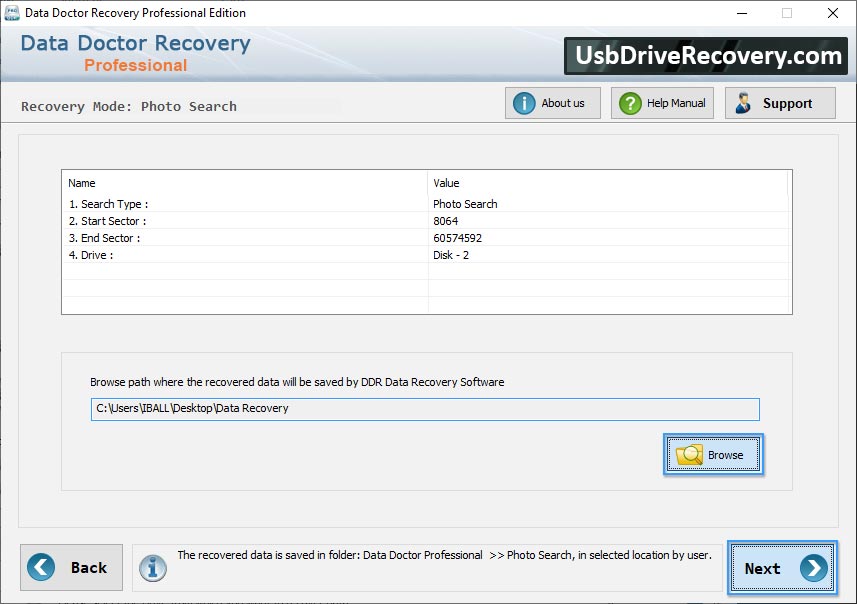This screenshot has width=857, height=604.
Task: Select the Value column header
Action: (607, 183)
